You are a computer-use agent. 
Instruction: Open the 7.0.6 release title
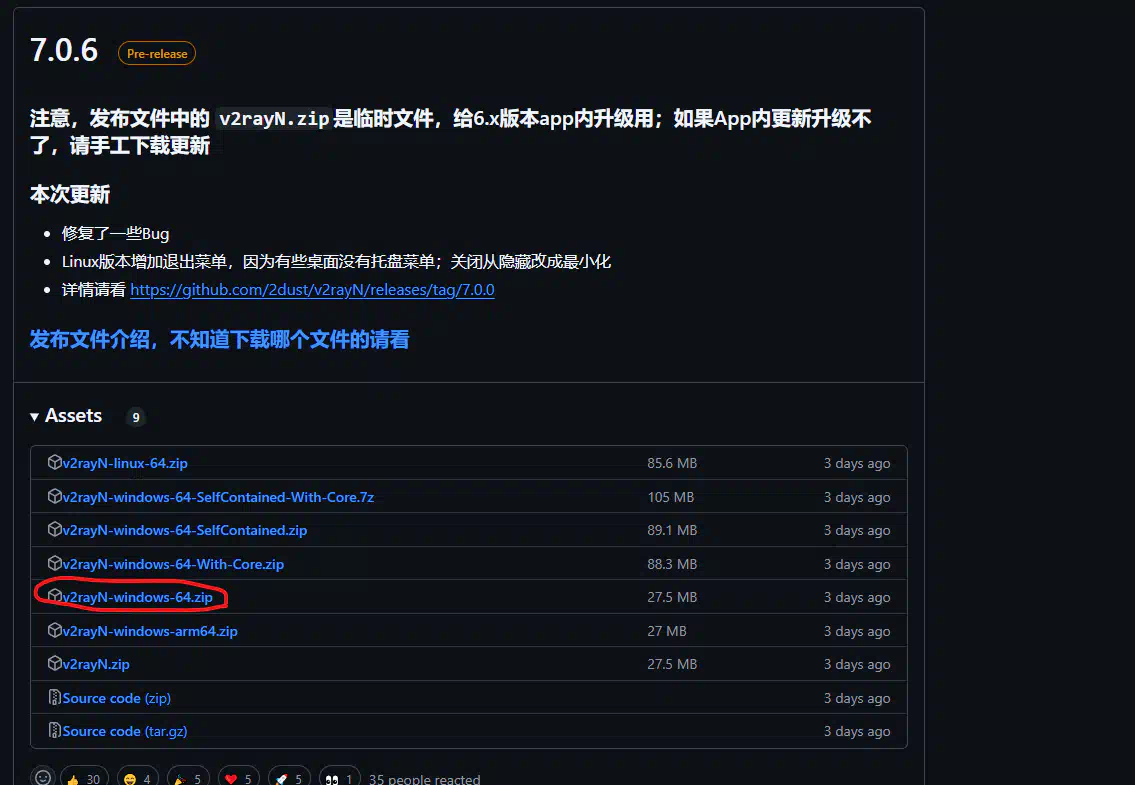(x=64, y=51)
